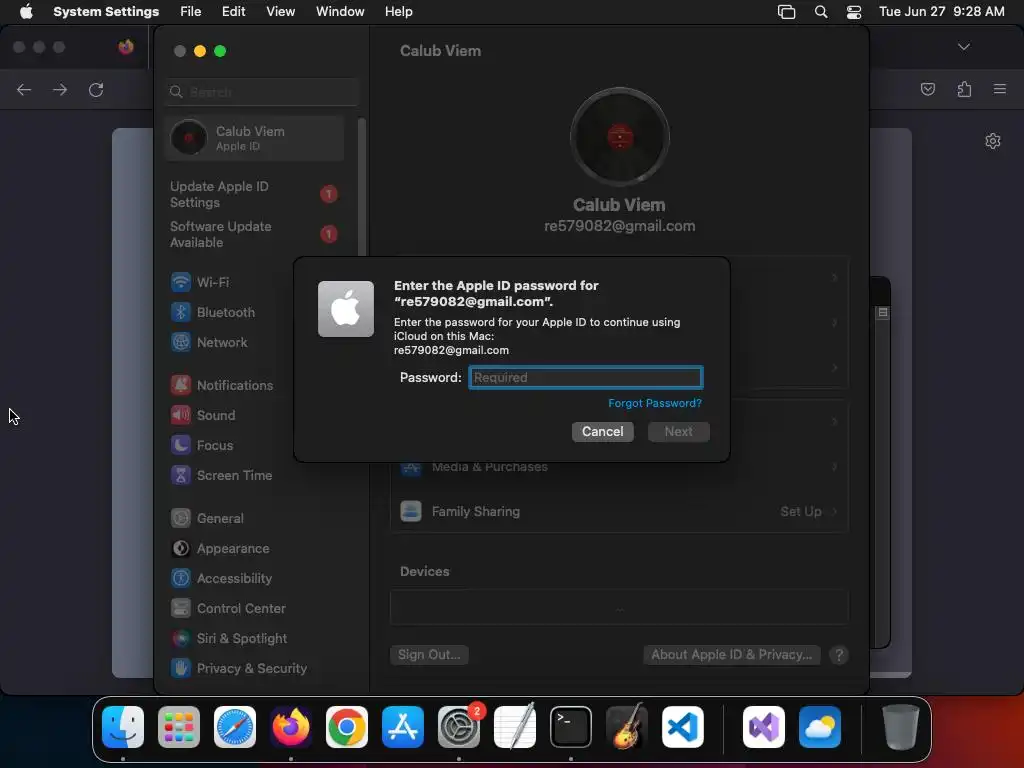Click the Family Sharing row icon
1024x768 pixels.
(x=411, y=511)
